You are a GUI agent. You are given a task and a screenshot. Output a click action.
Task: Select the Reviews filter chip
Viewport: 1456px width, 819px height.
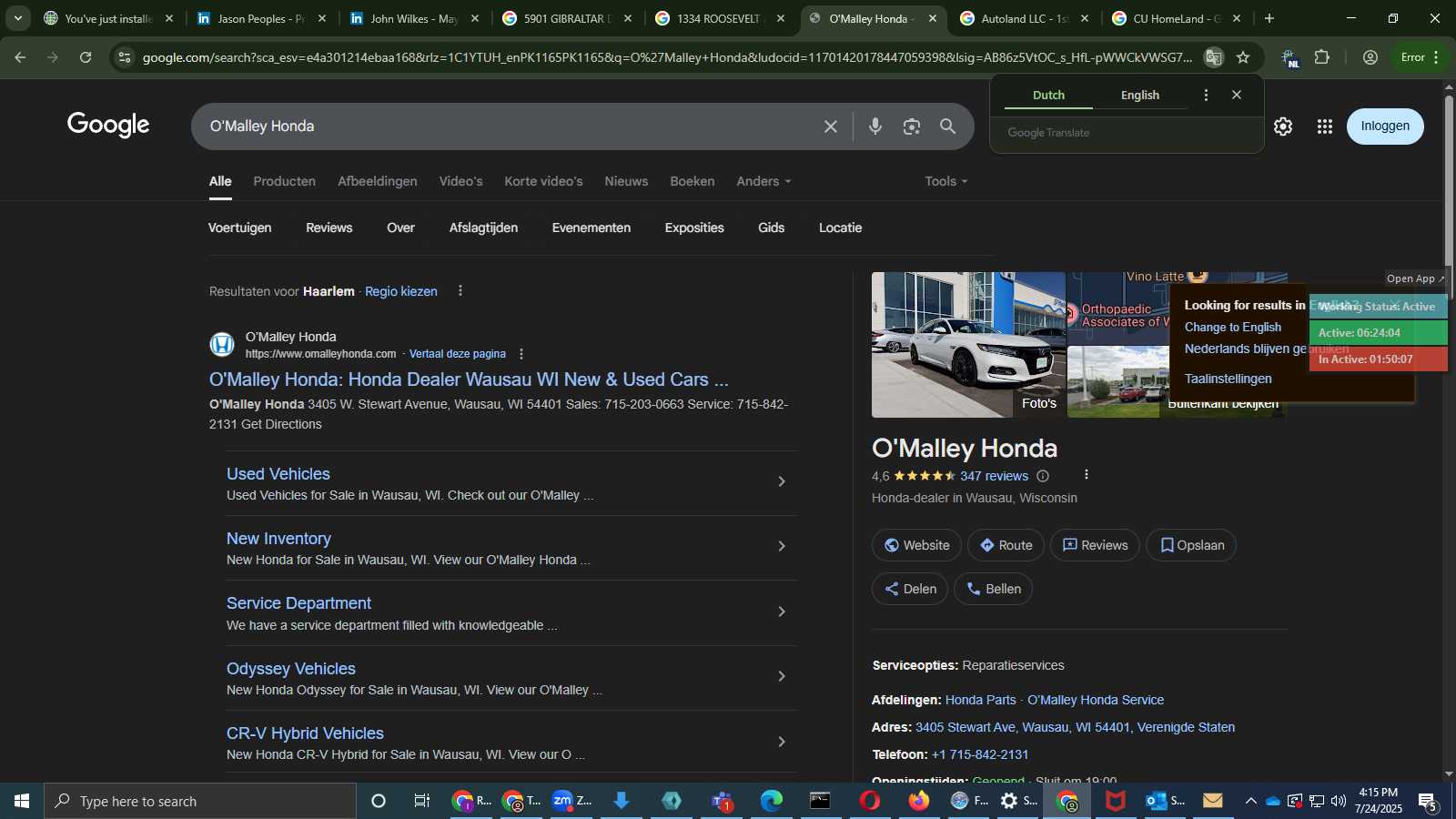[329, 227]
